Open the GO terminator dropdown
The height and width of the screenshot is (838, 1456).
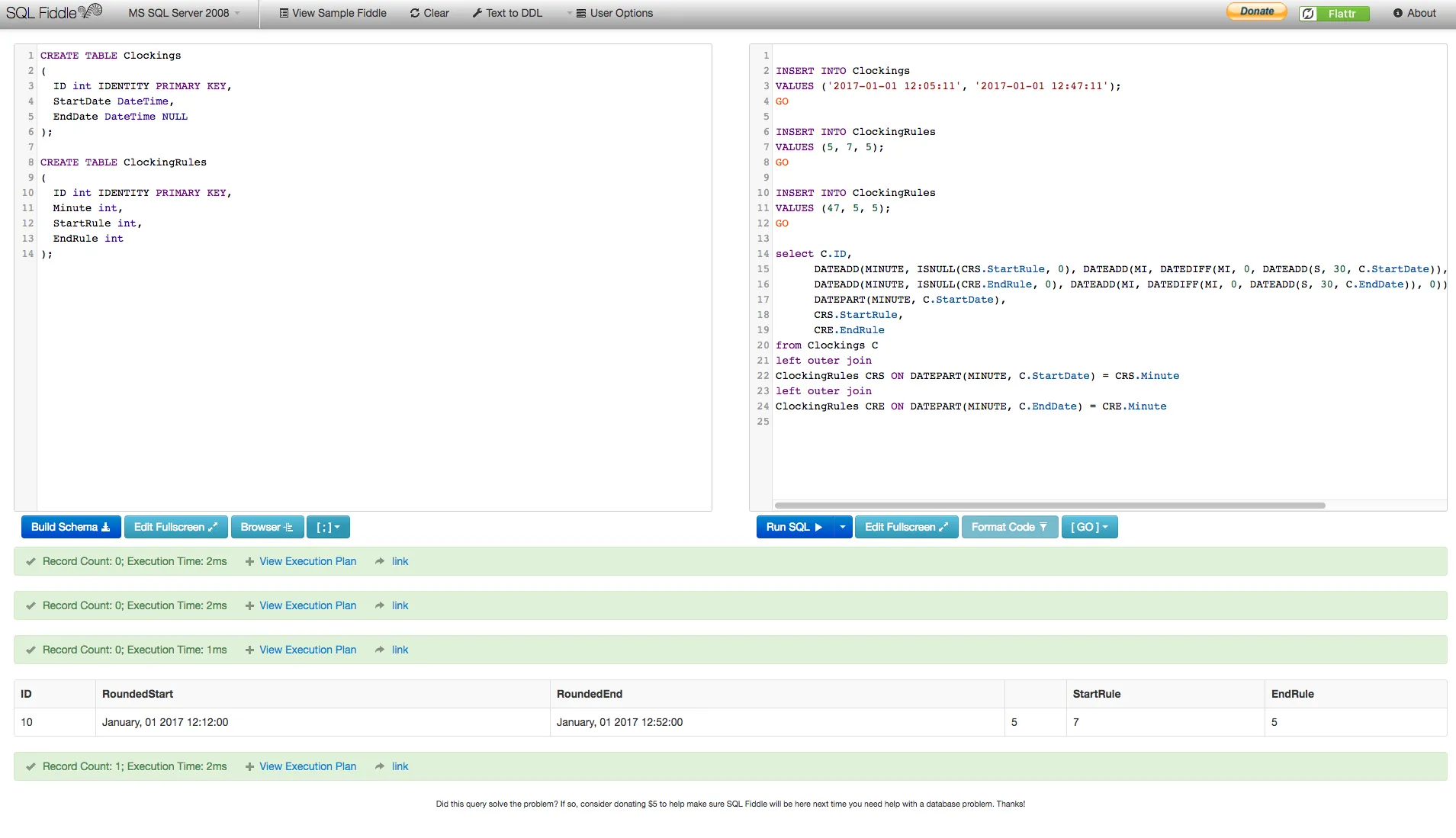tap(1089, 527)
